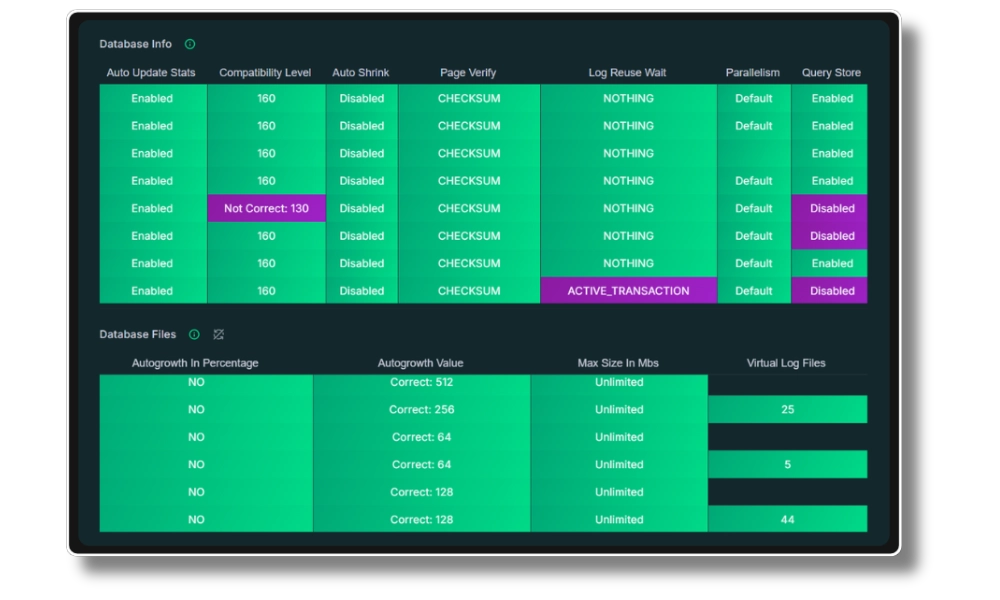This screenshot has width=1000, height=600.
Task: Click the Auto Update Stats column header
Action: pos(151,73)
